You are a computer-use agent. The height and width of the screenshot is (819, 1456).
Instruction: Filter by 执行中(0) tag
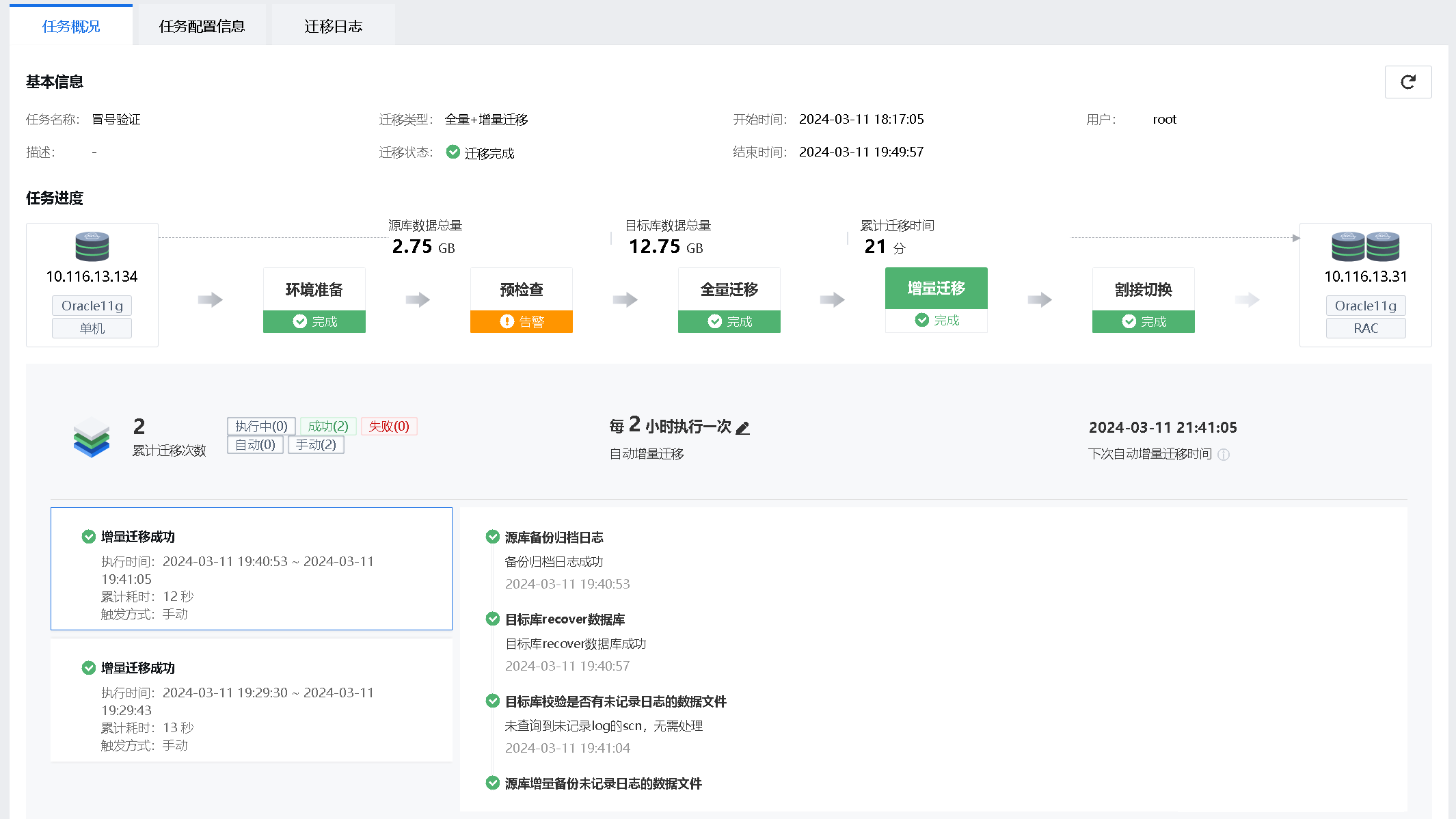pos(261,427)
